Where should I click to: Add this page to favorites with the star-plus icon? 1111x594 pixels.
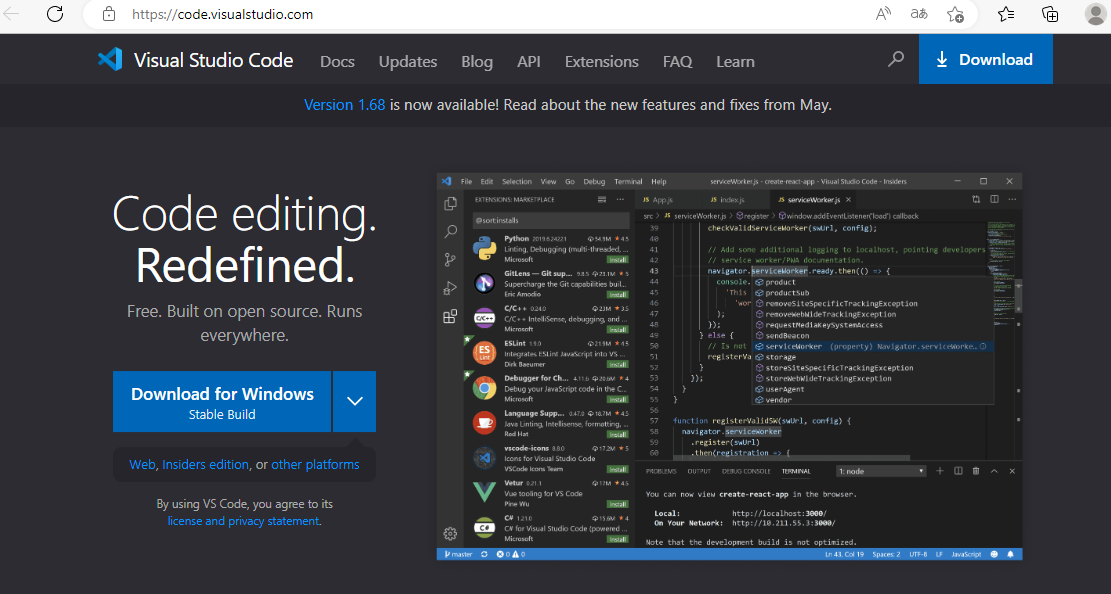click(955, 14)
